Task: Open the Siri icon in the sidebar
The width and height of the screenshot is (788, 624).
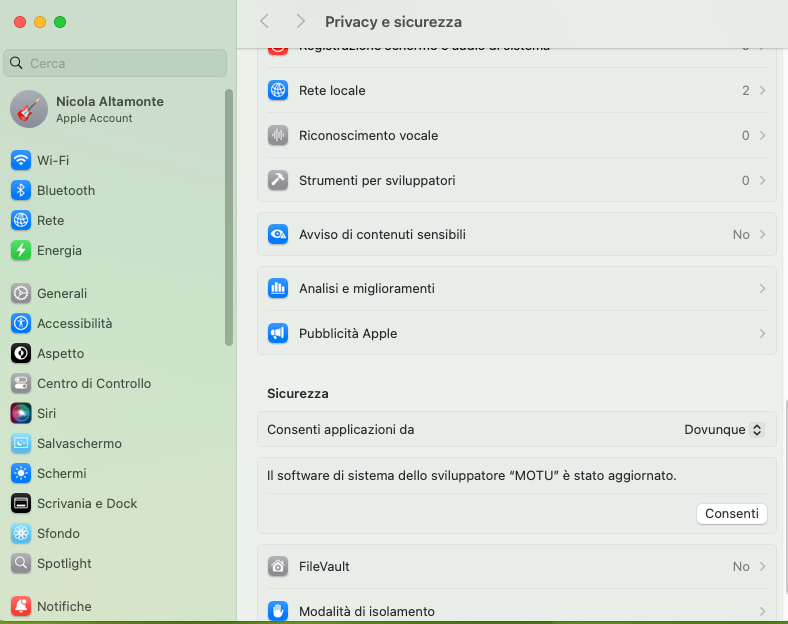Action: coord(21,413)
